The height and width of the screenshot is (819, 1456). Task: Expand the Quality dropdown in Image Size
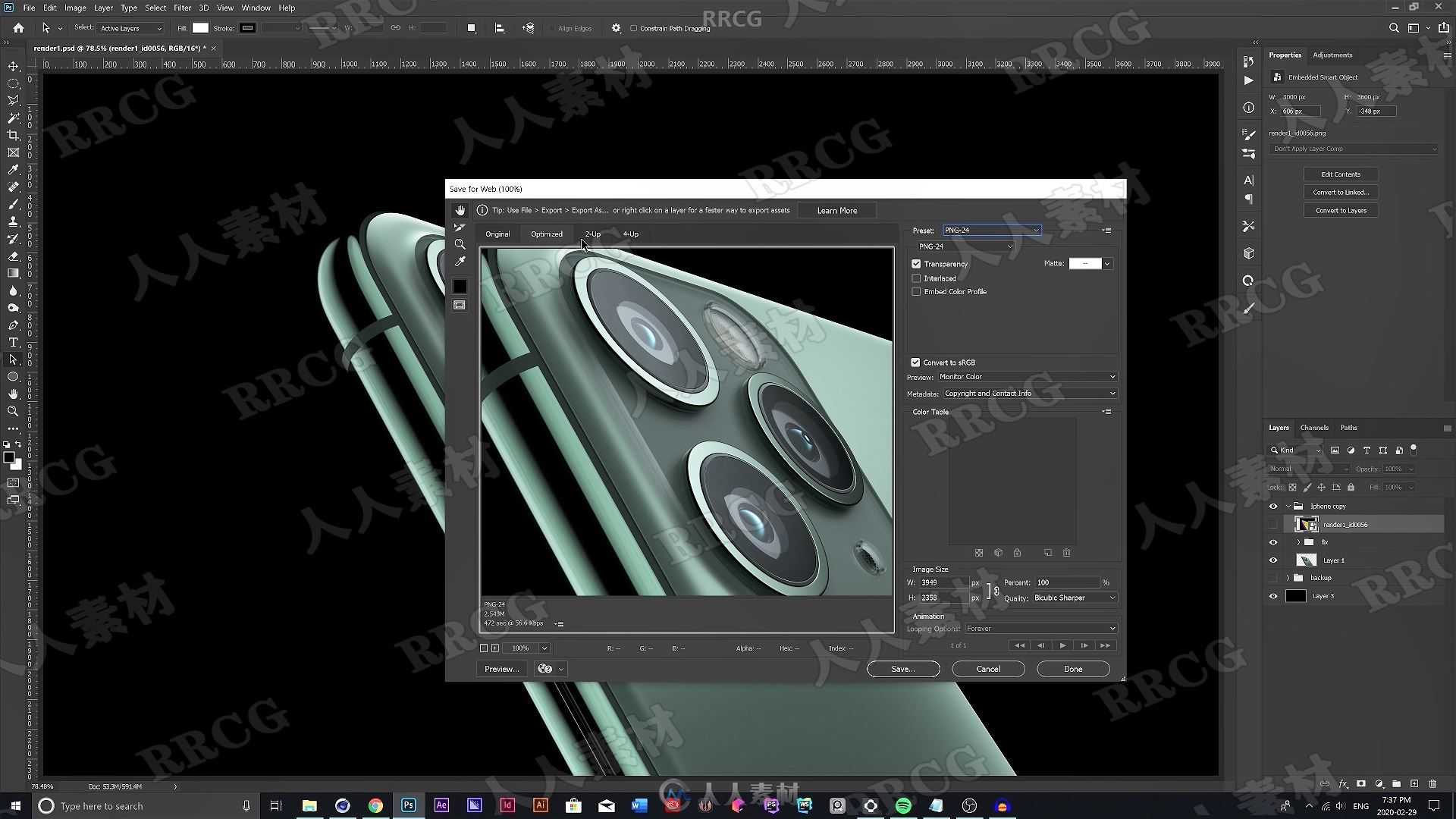[1112, 597]
